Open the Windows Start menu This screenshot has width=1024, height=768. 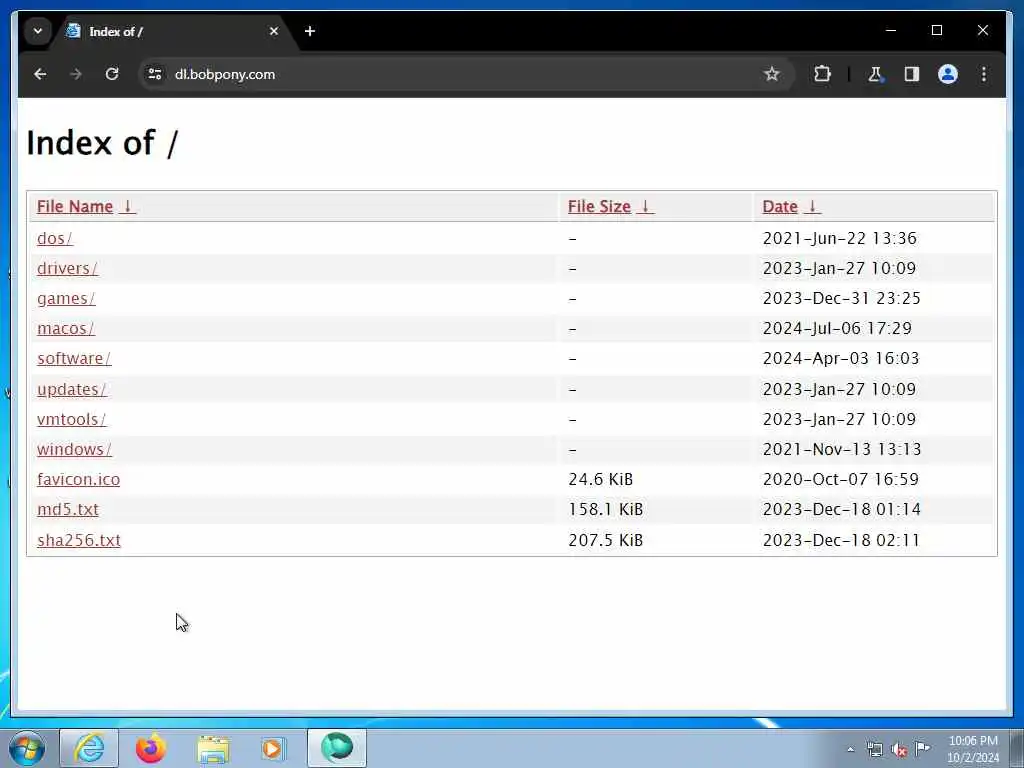(x=27, y=748)
